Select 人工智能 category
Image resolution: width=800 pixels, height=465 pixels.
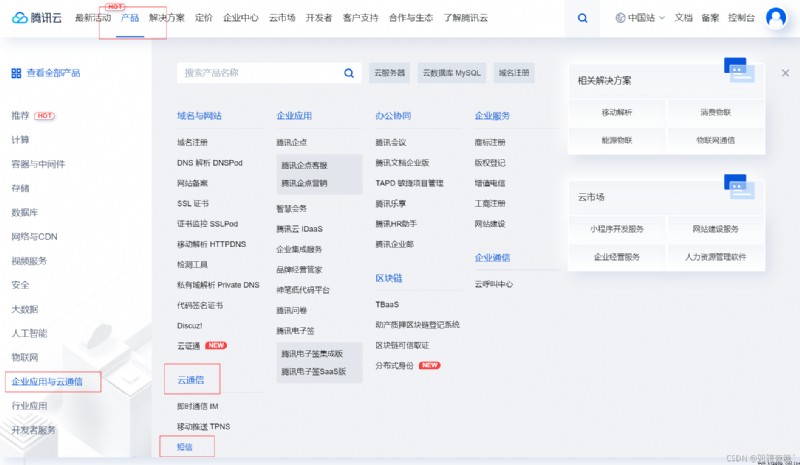click(x=29, y=333)
